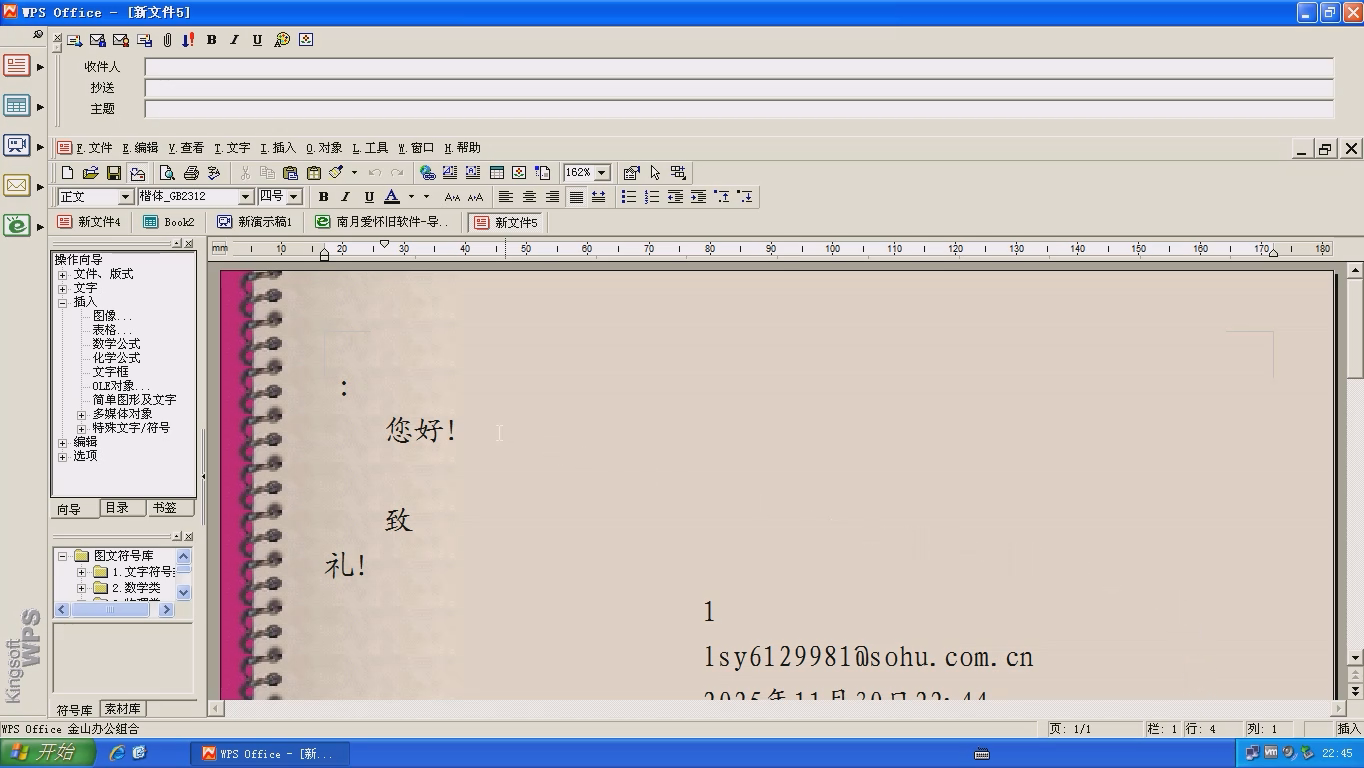This screenshot has width=1364, height=768.
Task: Open the spreadsheet module icon in left sidebar
Action: (x=16, y=106)
